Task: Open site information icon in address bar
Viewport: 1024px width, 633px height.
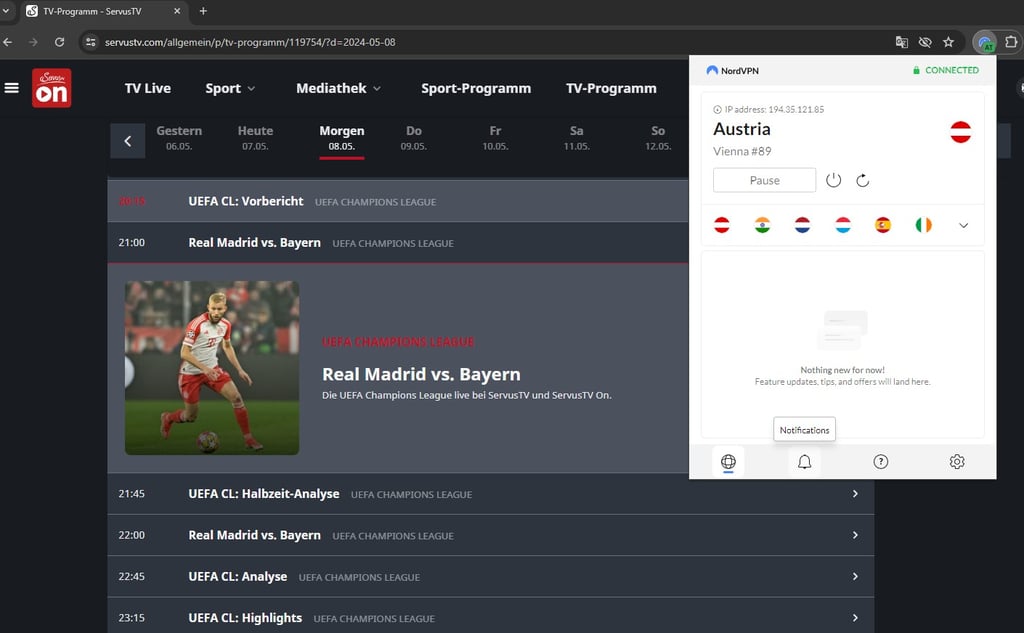Action: pyautogui.click(x=91, y=42)
